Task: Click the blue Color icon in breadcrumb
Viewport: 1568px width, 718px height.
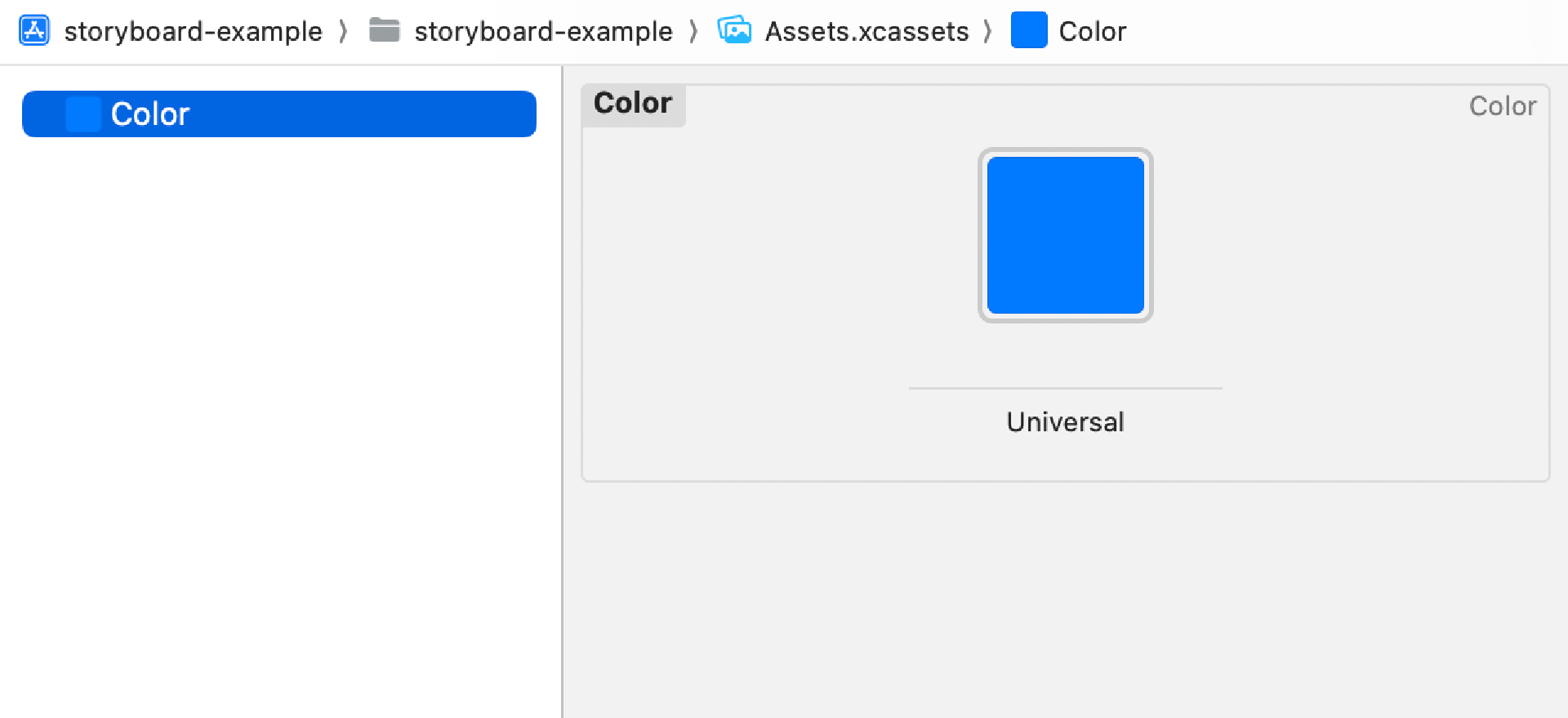Action: pyautogui.click(x=1029, y=30)
